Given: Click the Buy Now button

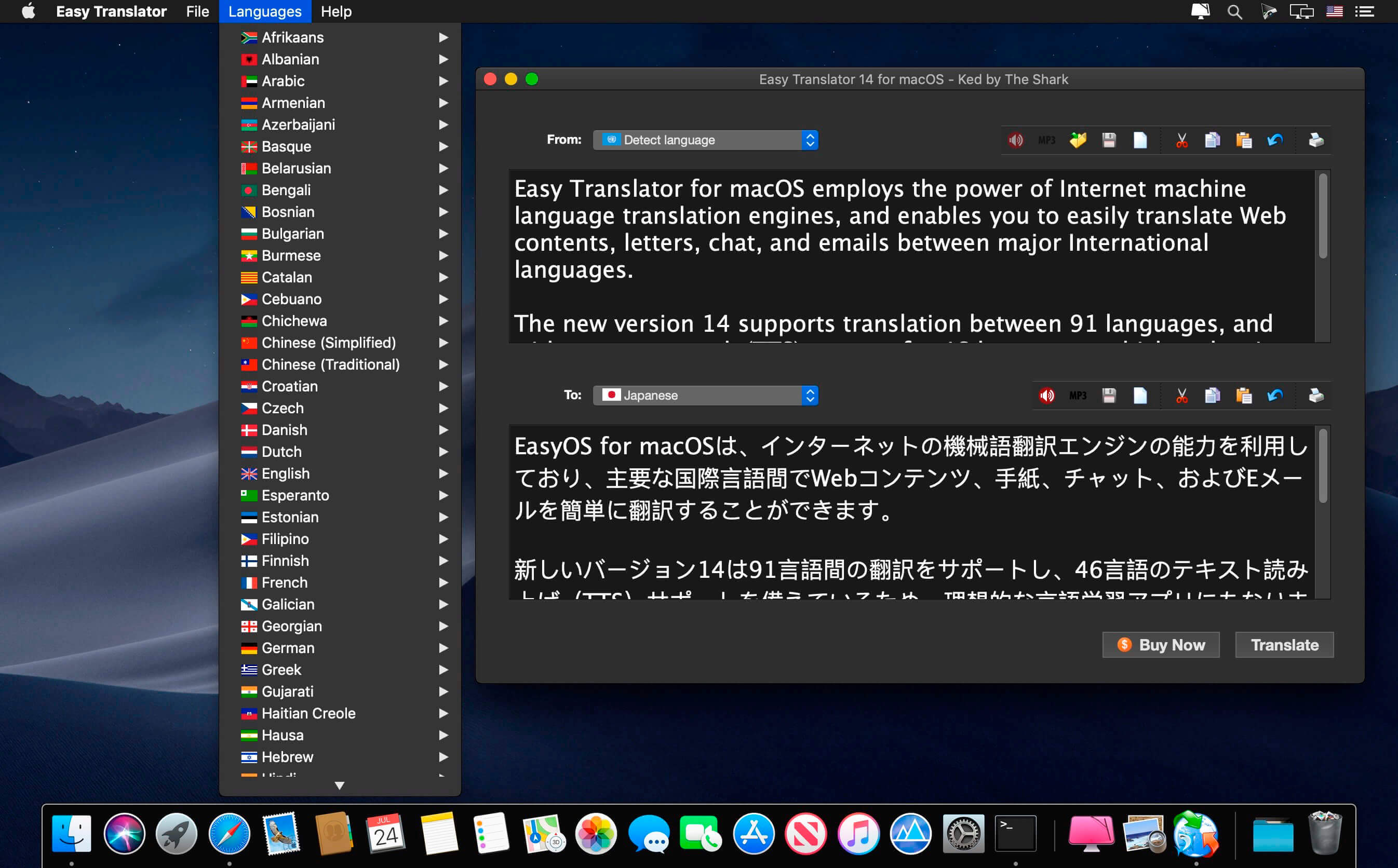Looking at the screenshot, I should click(1161, 645).
